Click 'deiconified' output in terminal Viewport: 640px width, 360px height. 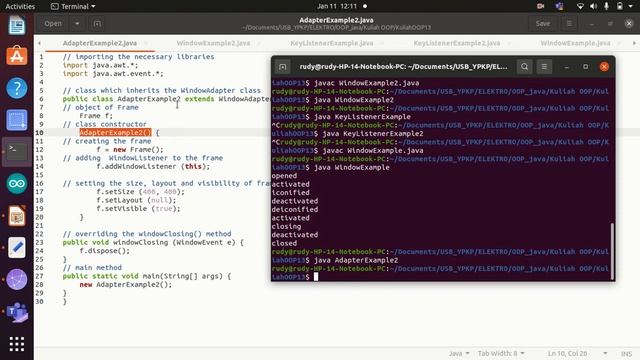click(x=295, y=209)
